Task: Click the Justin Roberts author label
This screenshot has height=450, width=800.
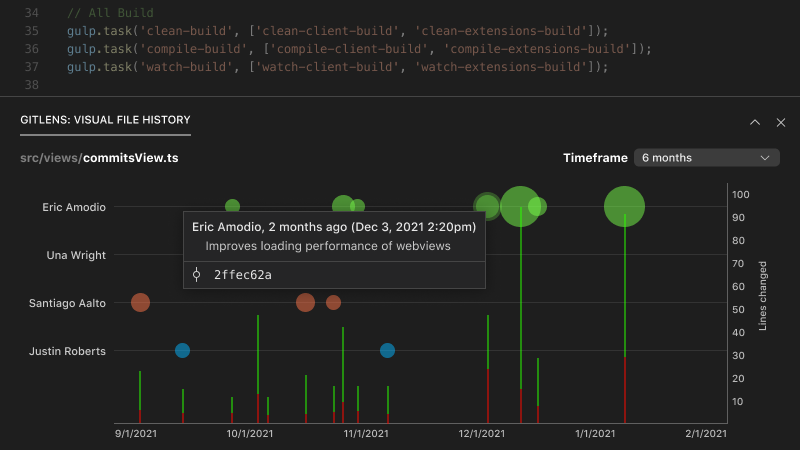Action: [67, 351]
